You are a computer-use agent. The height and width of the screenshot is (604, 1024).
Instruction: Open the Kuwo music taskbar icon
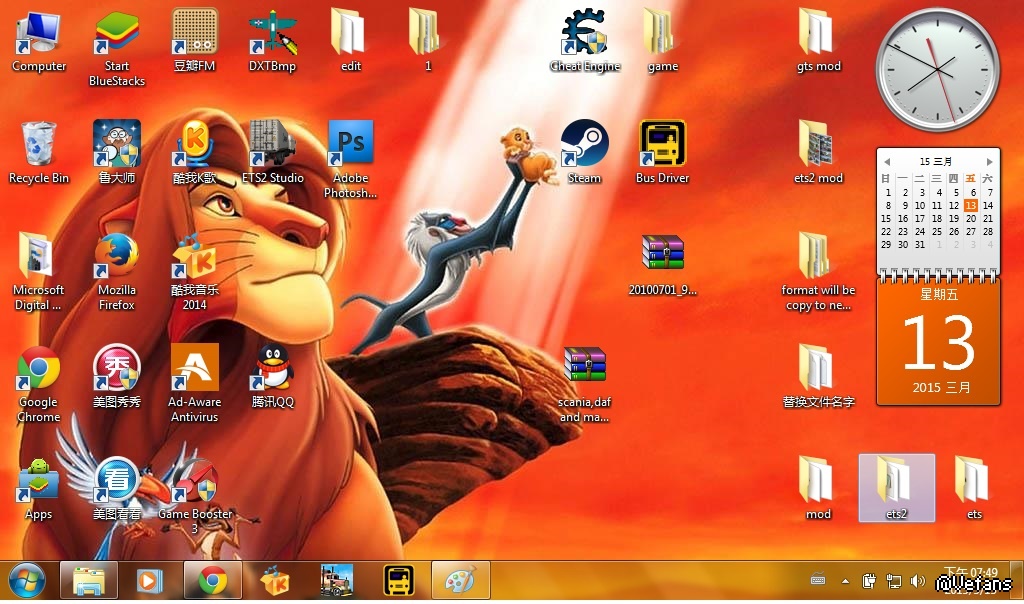click(275, 580)
